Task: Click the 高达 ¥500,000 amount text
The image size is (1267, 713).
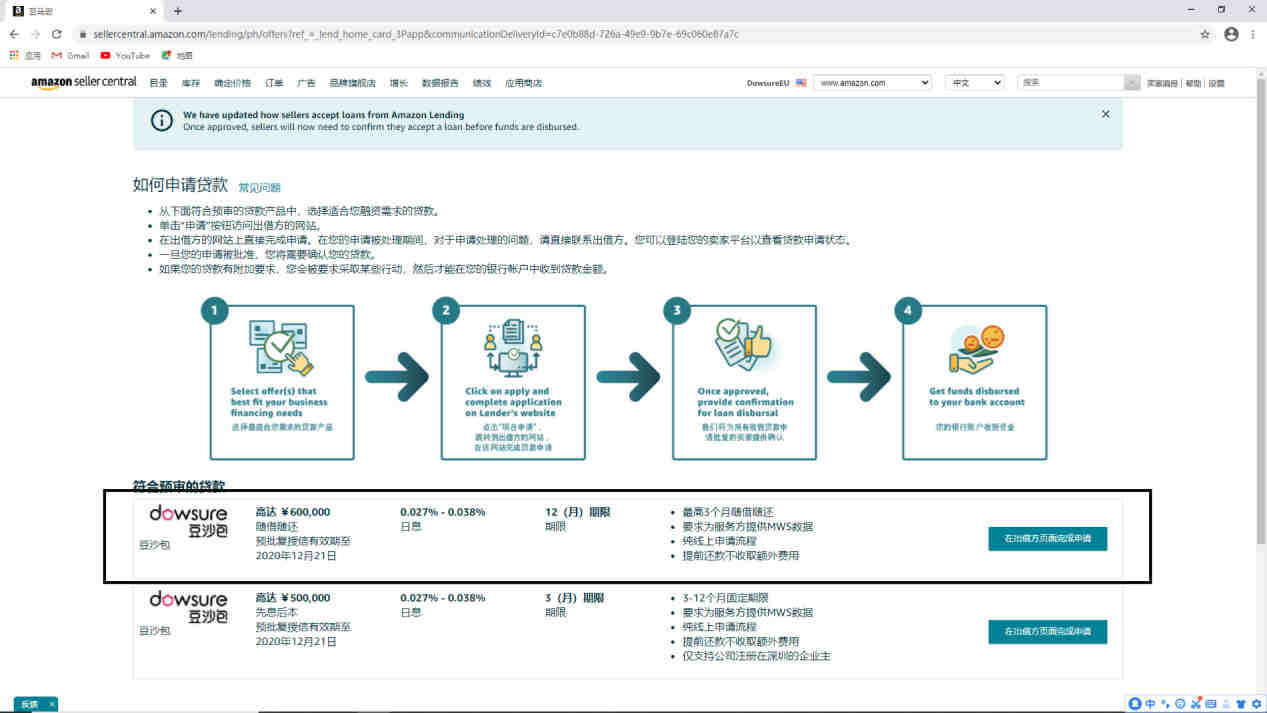Action: (293, 598)
